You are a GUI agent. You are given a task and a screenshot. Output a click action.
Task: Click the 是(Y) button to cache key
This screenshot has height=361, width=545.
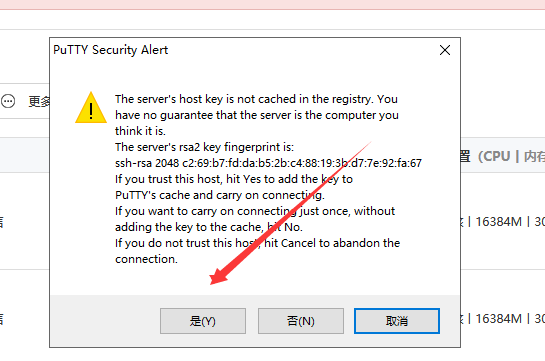[x=203, y=321]
